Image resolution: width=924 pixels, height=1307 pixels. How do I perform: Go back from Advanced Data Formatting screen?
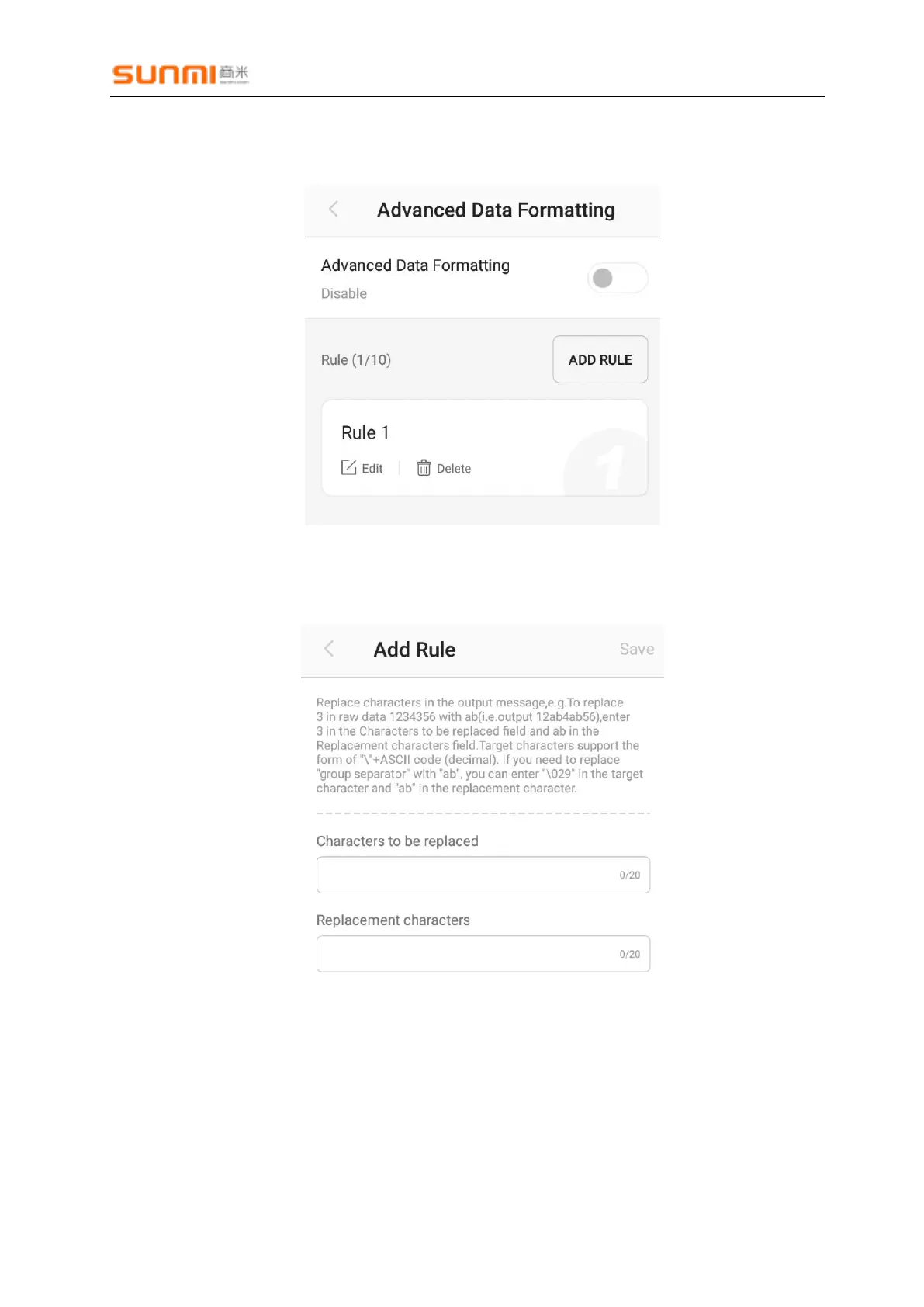pos(334,210)
